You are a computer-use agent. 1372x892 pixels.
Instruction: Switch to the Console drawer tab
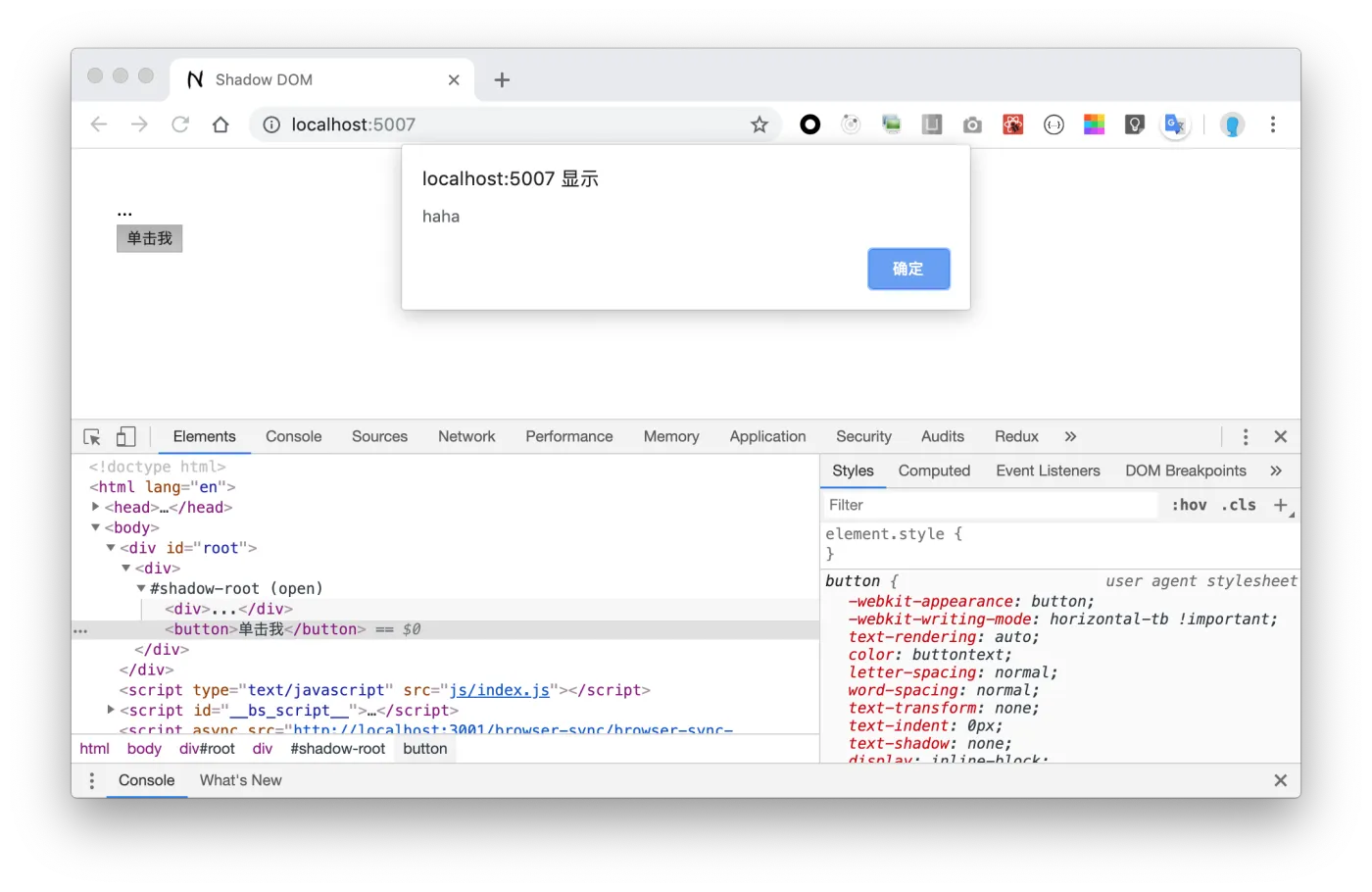click(147, 781)
